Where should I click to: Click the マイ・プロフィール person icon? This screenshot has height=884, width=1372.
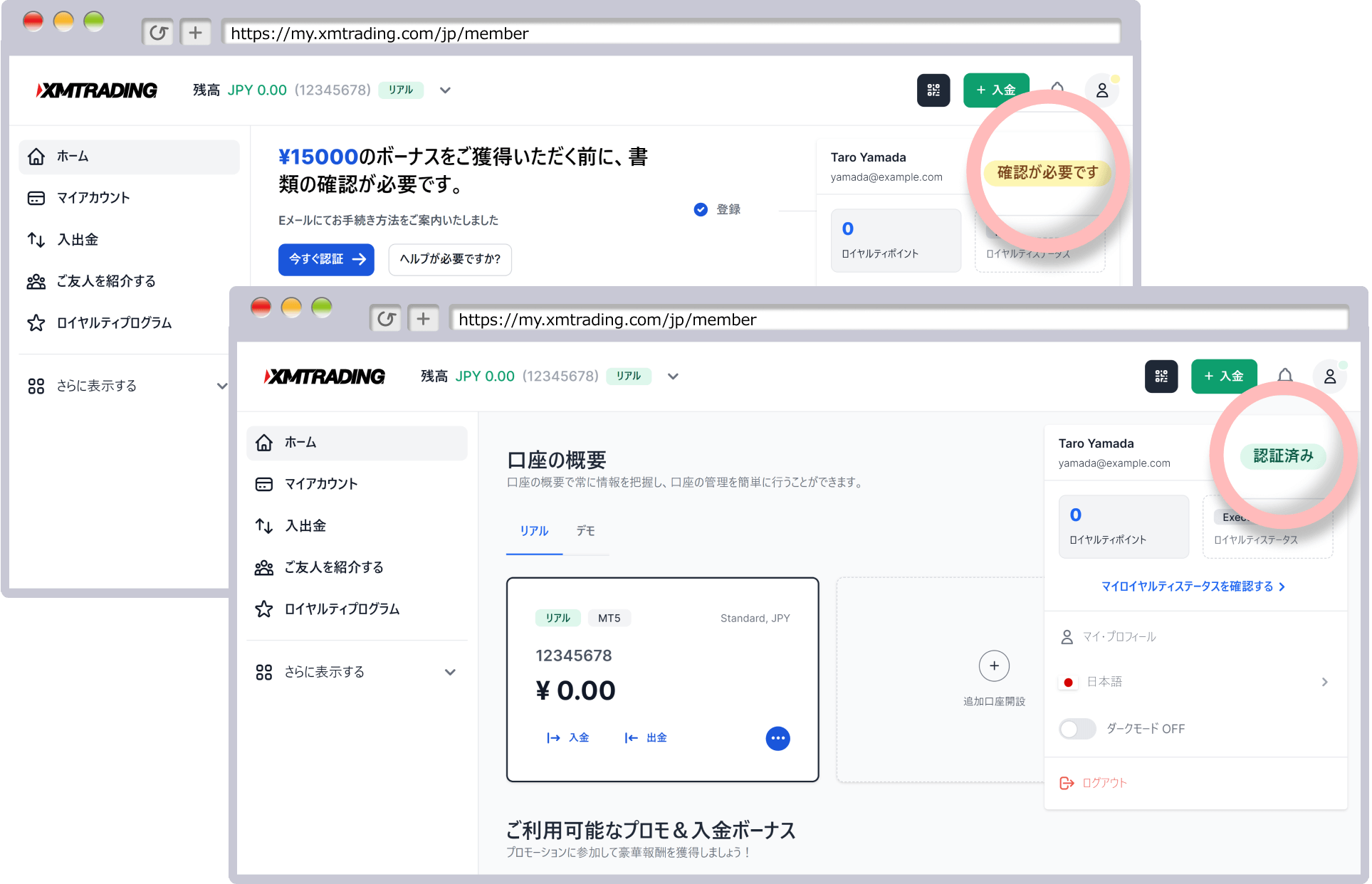(x=1067, y=637)
